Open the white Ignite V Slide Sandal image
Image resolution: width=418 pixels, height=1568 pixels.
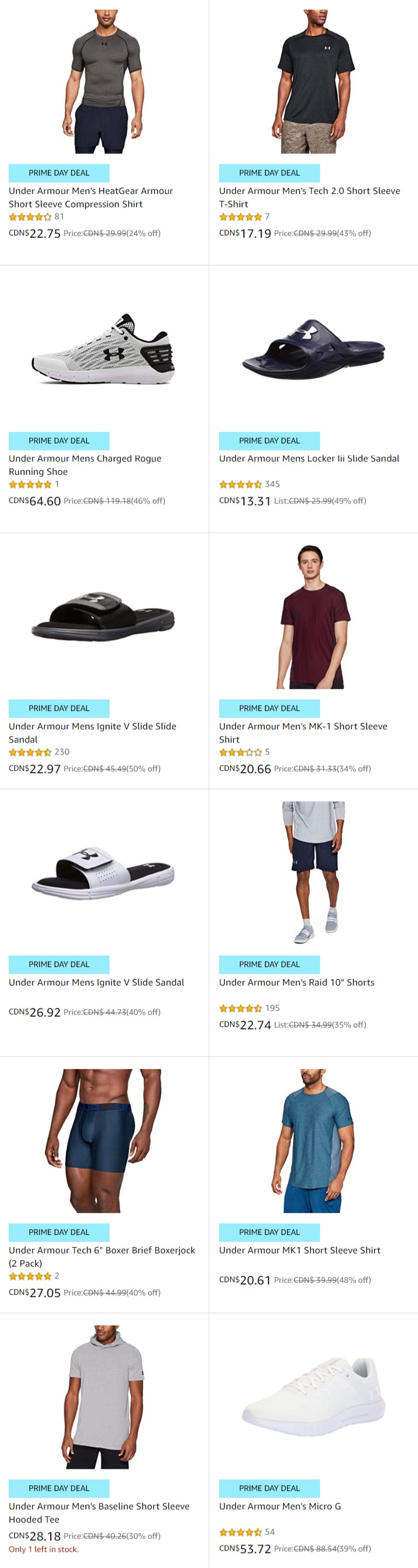(x=104, y=873)
